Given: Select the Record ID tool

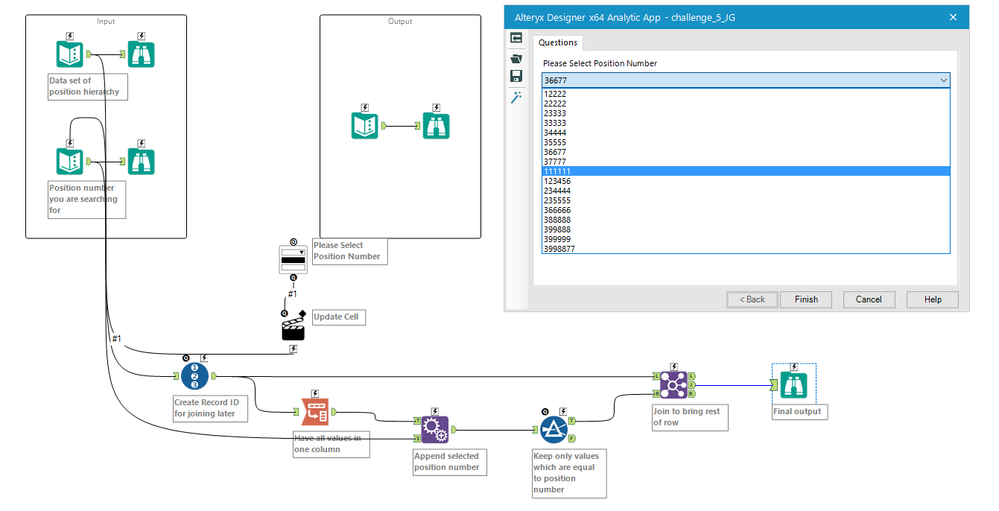Looking at the screenshot, I should click(x=195, y=377).
